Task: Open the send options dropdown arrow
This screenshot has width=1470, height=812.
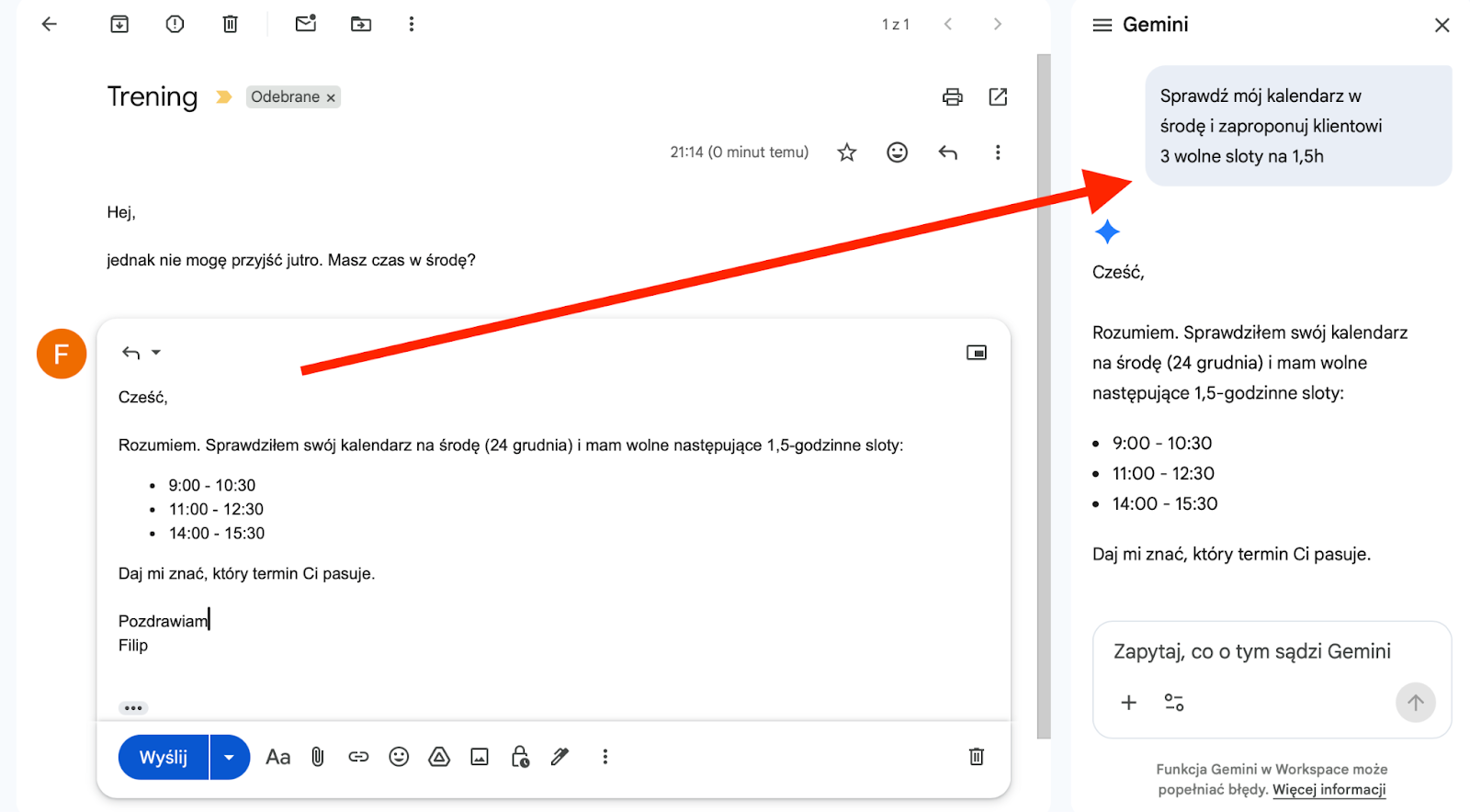Action: tap(230, 757)
